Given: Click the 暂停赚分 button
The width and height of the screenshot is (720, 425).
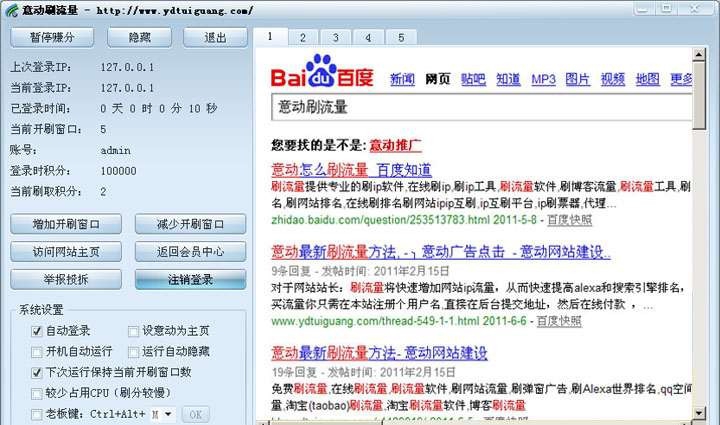Looking at the screenshot, I should (x=52, y=37).
